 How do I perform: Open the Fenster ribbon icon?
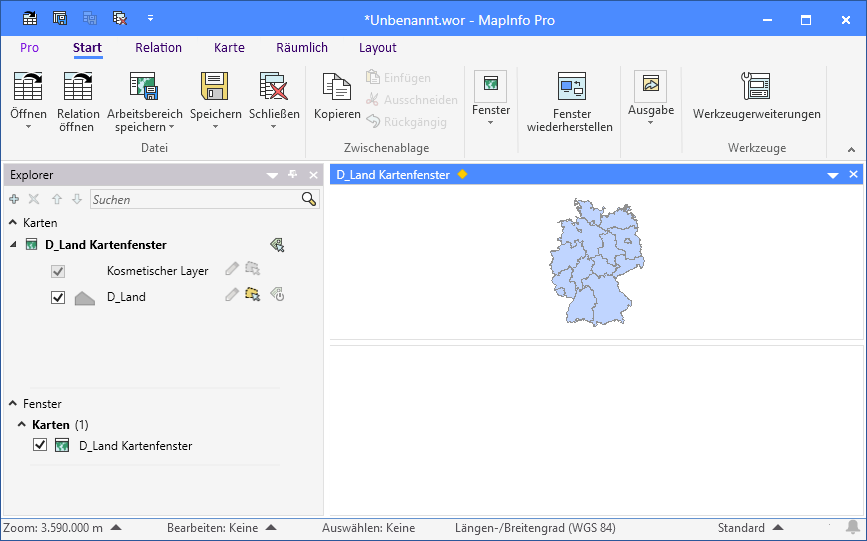(490, 85)
